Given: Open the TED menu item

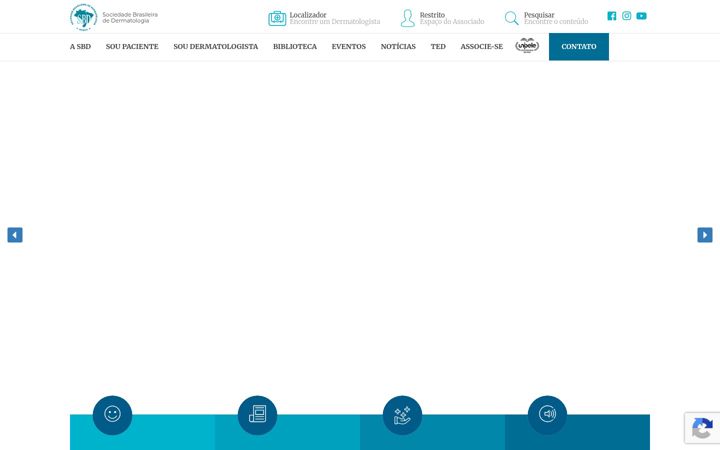Looking at the screenshot, I should (x=438, y=46).
